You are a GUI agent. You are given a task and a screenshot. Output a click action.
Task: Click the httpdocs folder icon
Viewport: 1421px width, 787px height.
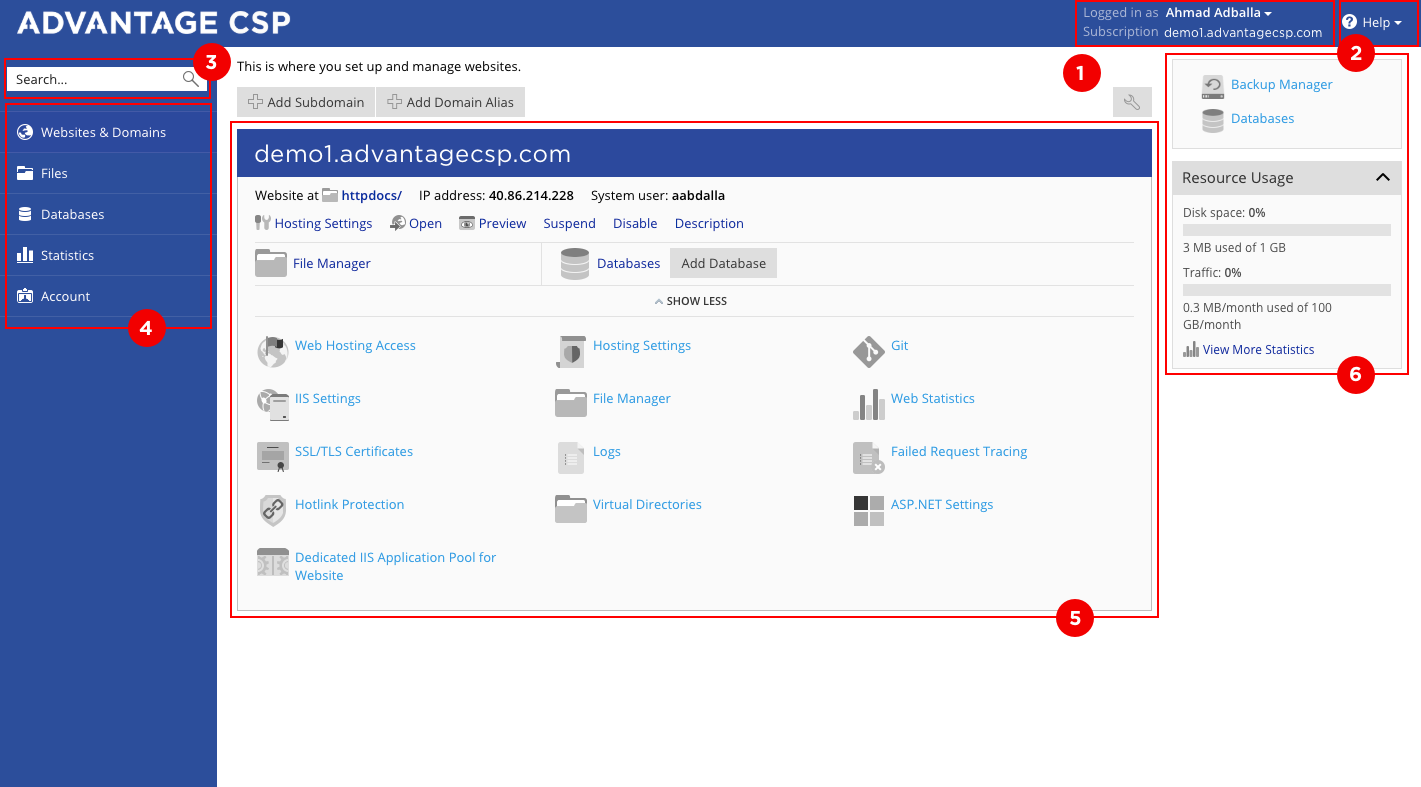(330, 195)
